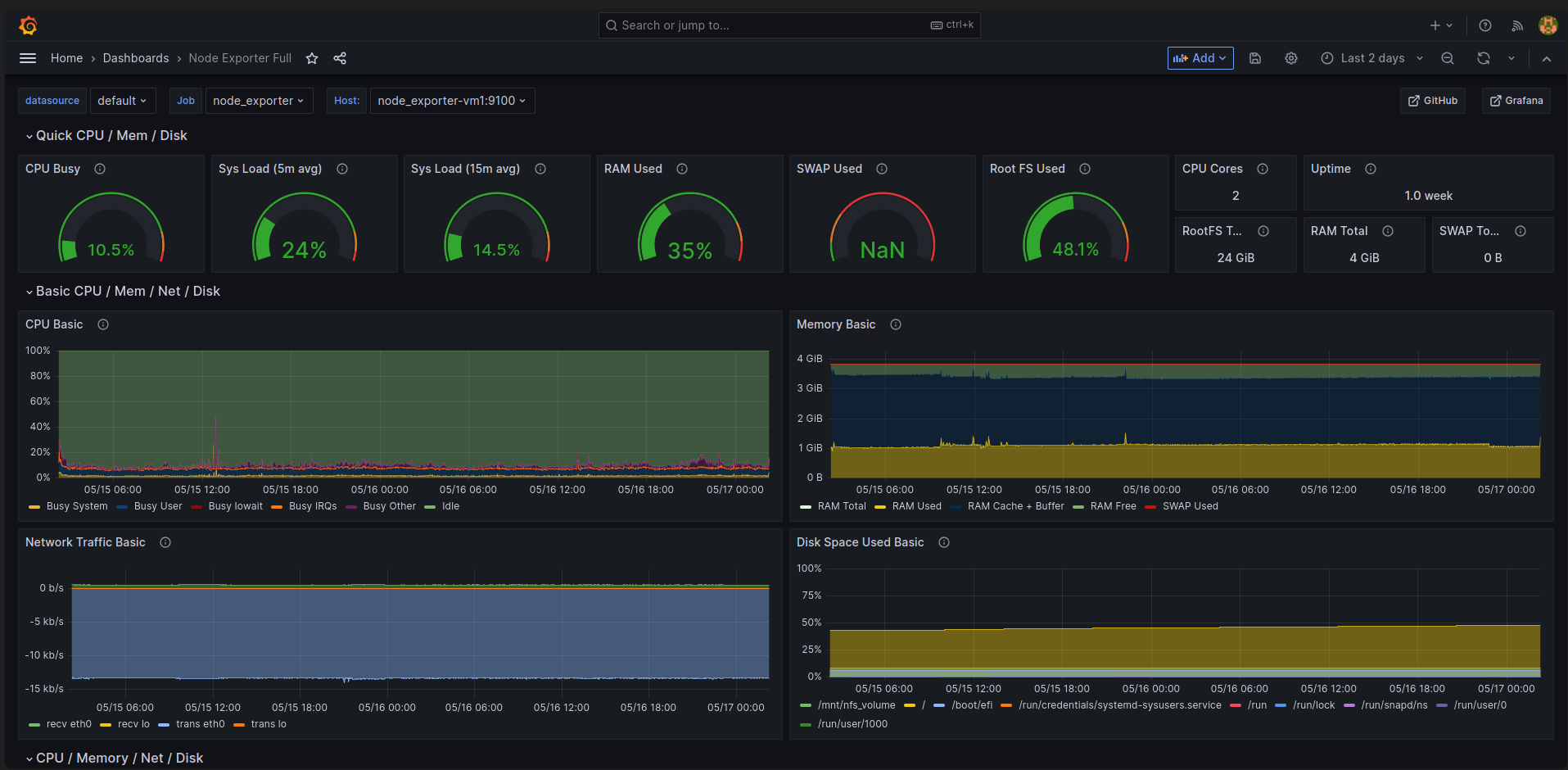Click the save dashboard icon
Screen dimensions: 1568x770
click(x=1255, y=58)
